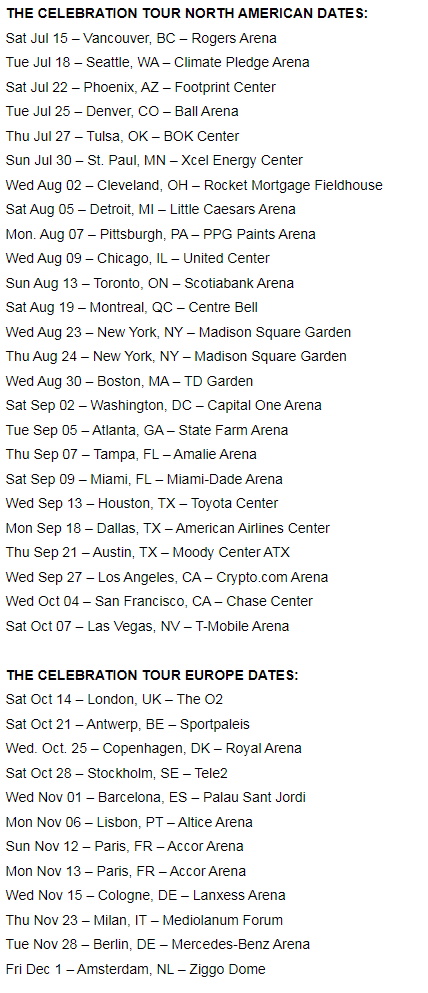Click Wed Aug 23 Madison Square Garden
The height and width of the screenshot is (993, 428).
[x=179, y=332]
